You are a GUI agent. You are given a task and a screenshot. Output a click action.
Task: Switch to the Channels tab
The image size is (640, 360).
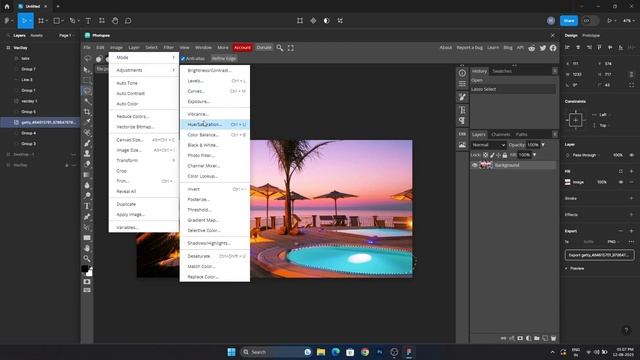tap(500, 134)
